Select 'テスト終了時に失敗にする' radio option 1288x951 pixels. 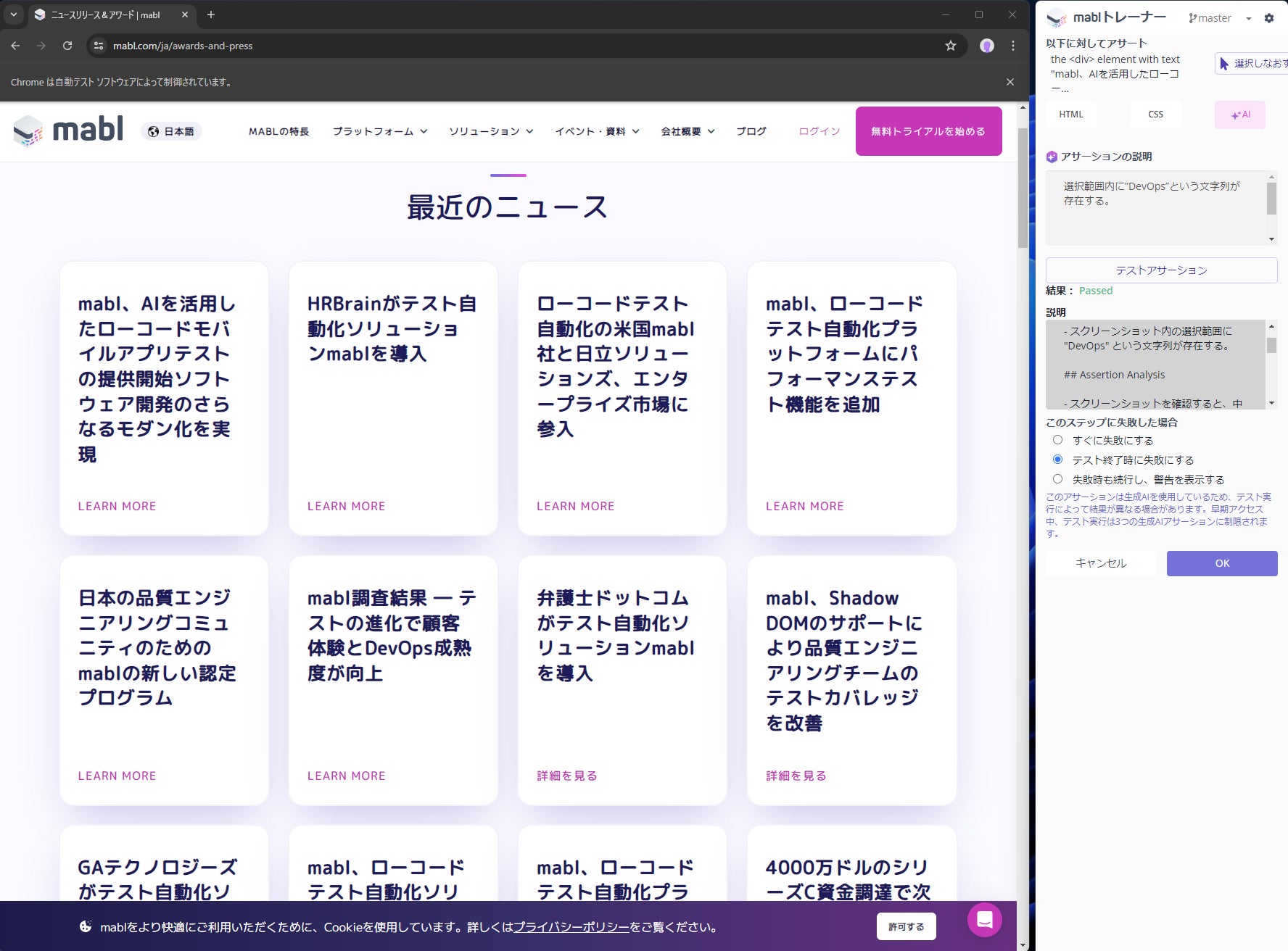click(1057, 460)
